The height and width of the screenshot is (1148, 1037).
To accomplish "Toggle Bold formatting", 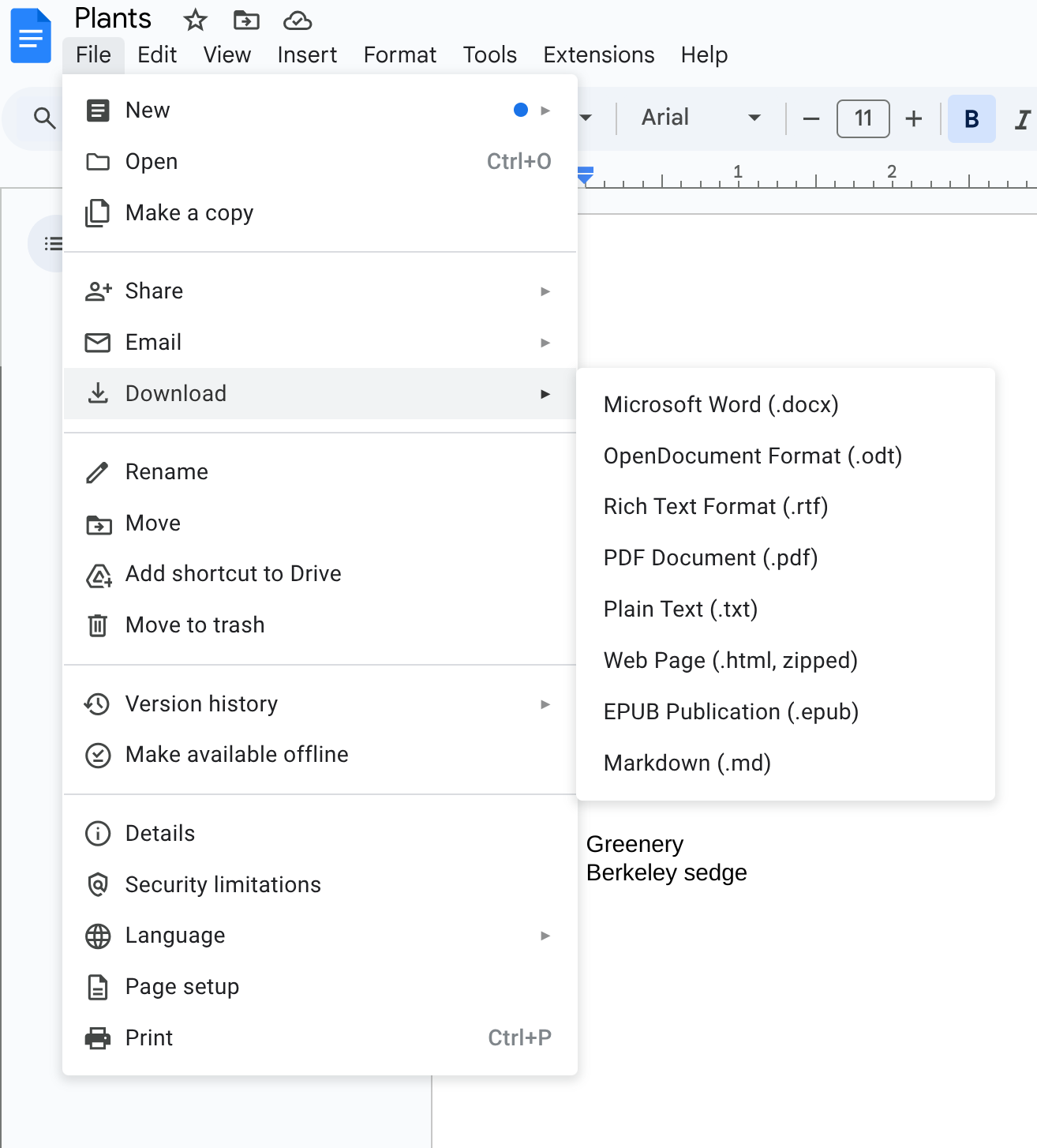I will click(x=971, y=119).
